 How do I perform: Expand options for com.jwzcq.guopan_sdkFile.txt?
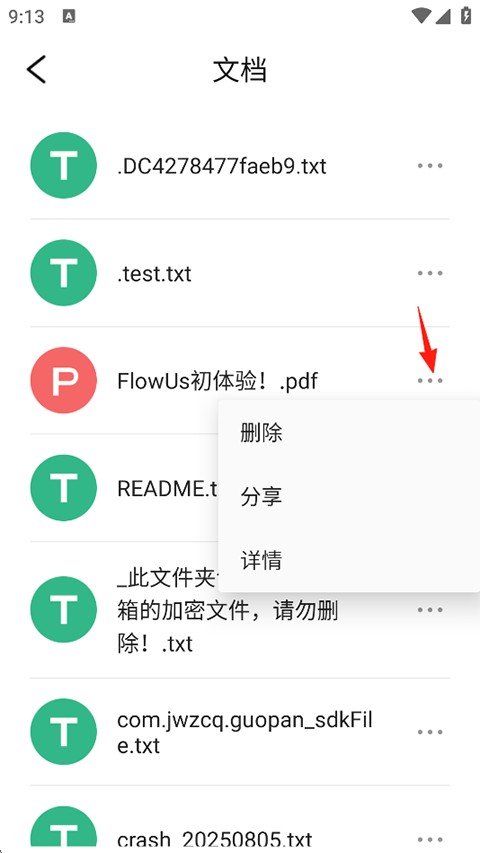point(430,732)
